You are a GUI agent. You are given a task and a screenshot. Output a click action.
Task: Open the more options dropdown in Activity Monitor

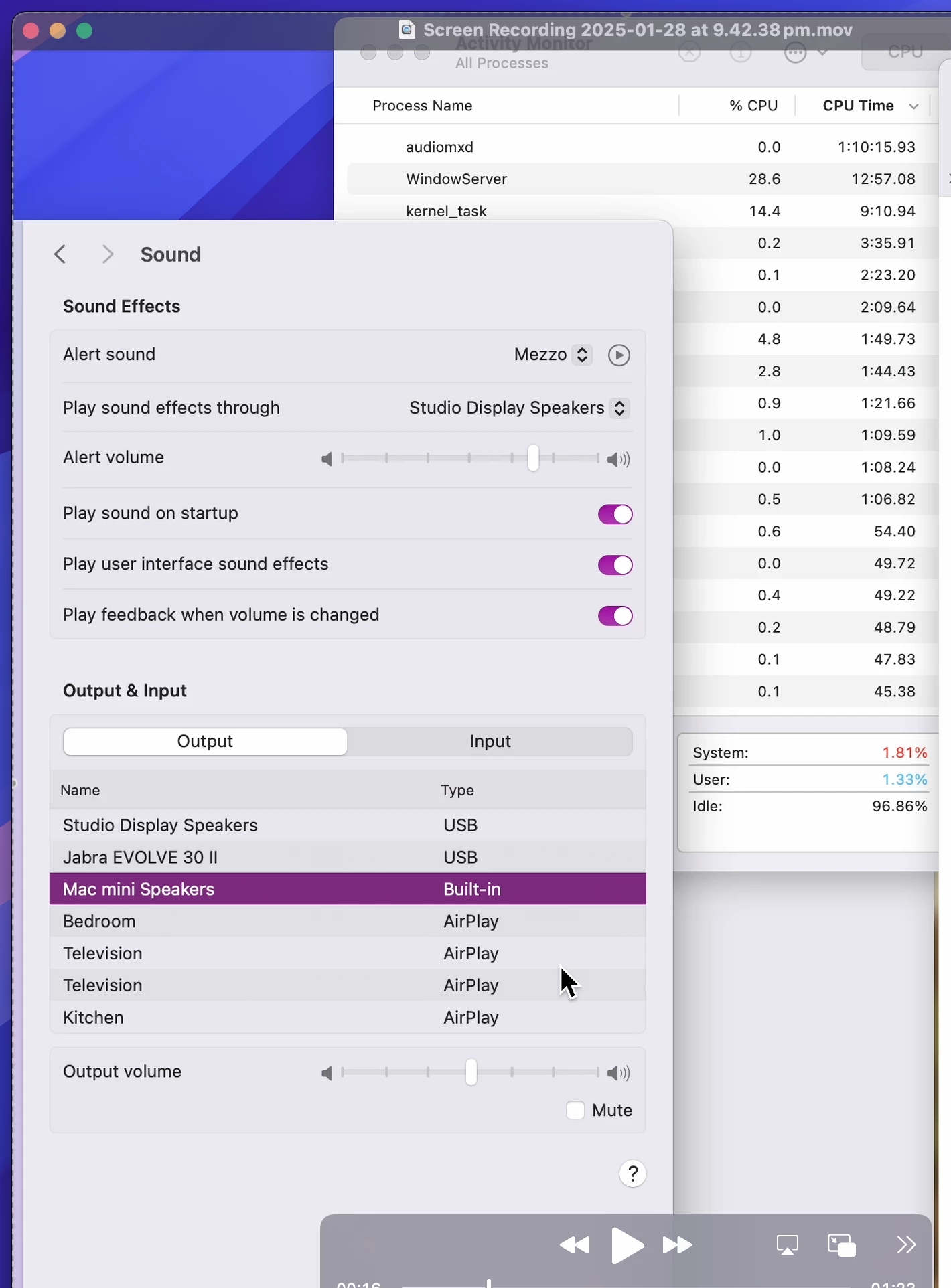tap(806, 52)
